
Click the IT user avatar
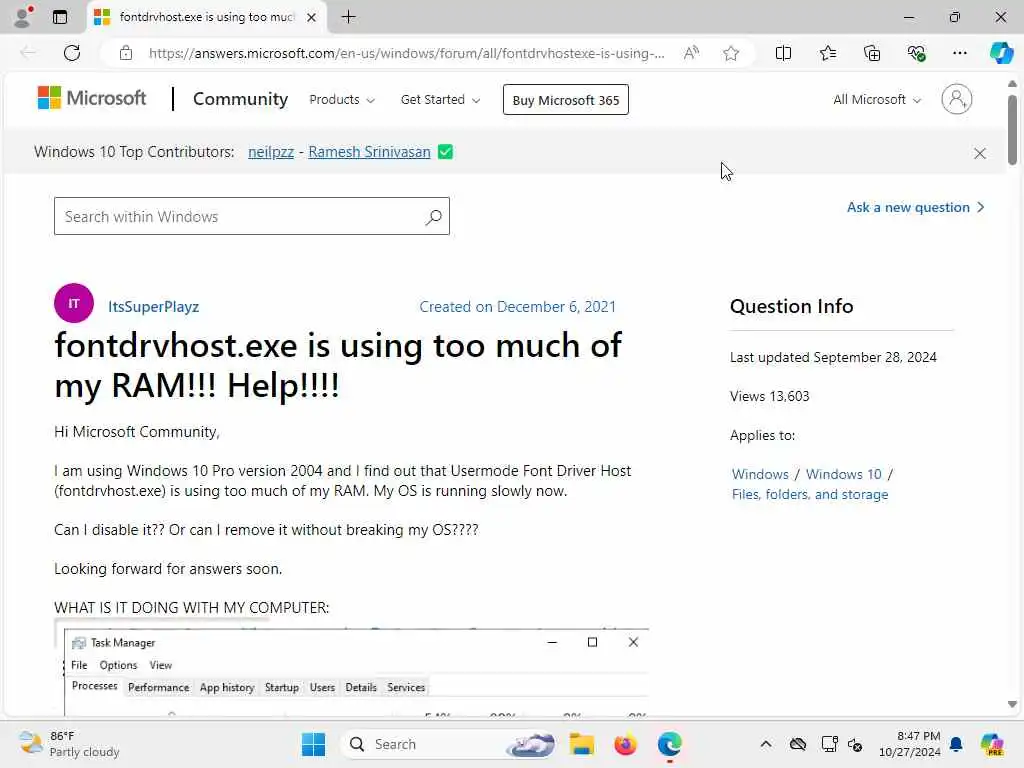click(x=74, y=303)
